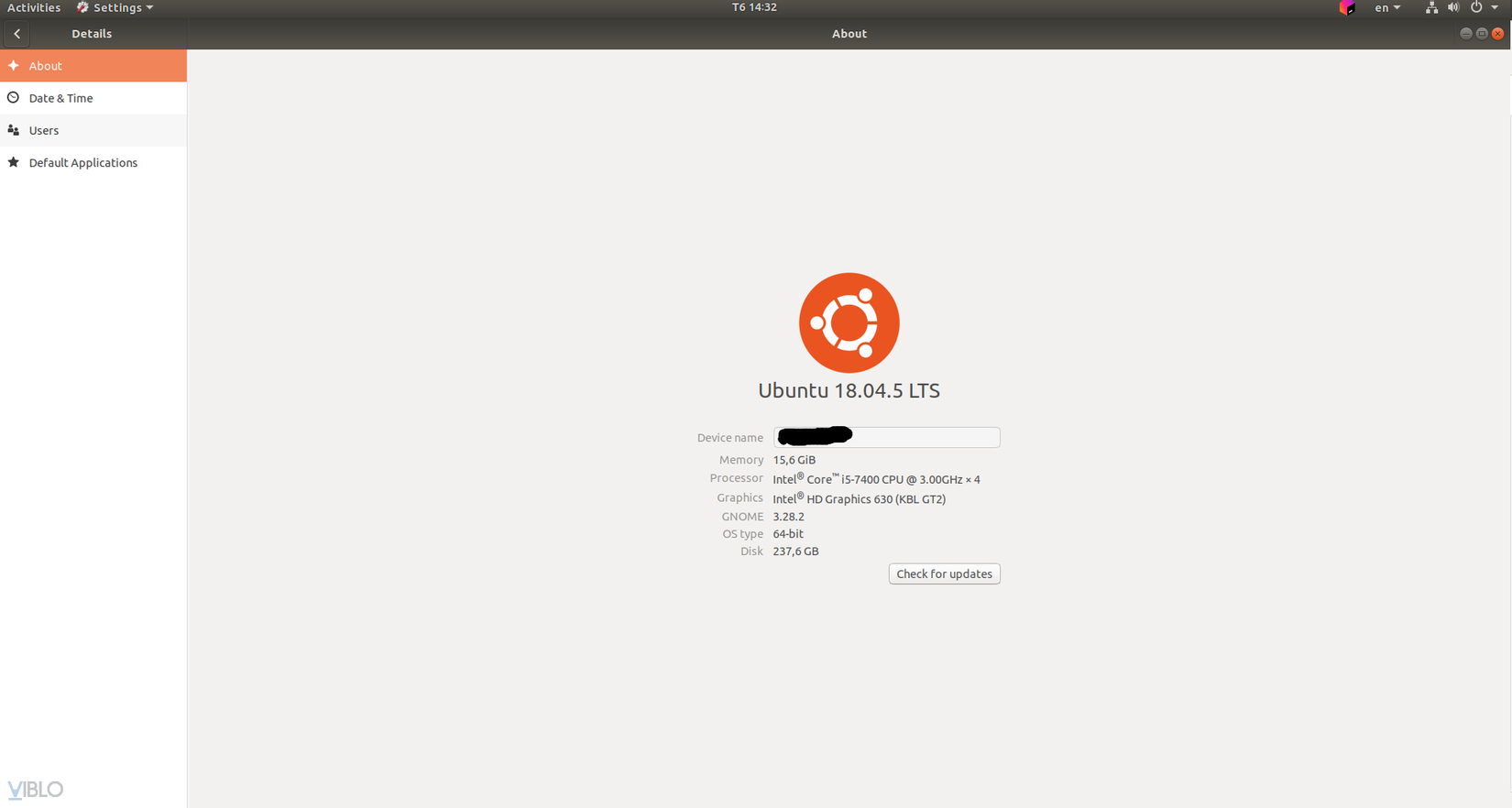Click the Memory value 15,6 GiB
Screen dimensions: 1512x808
[x=794, y=460]
